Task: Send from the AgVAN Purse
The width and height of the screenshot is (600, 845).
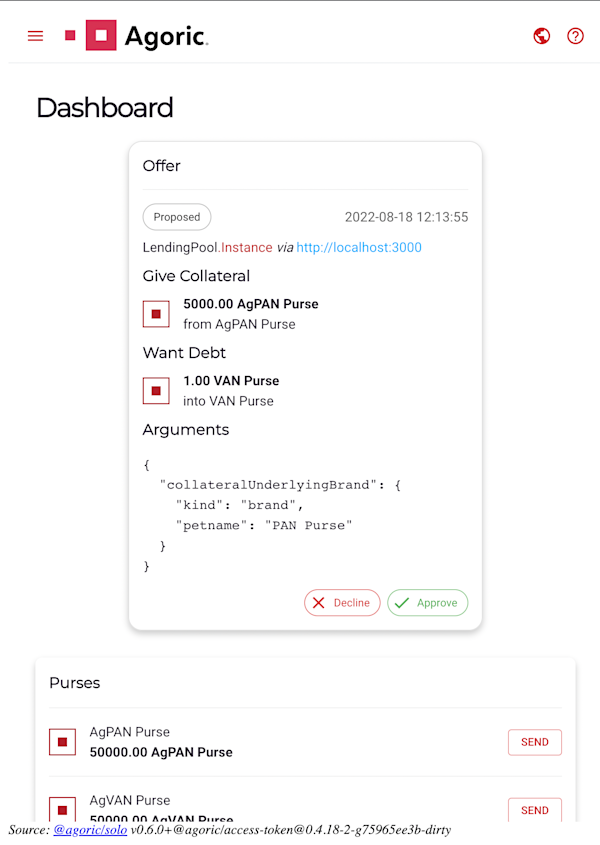Action: 535,809
